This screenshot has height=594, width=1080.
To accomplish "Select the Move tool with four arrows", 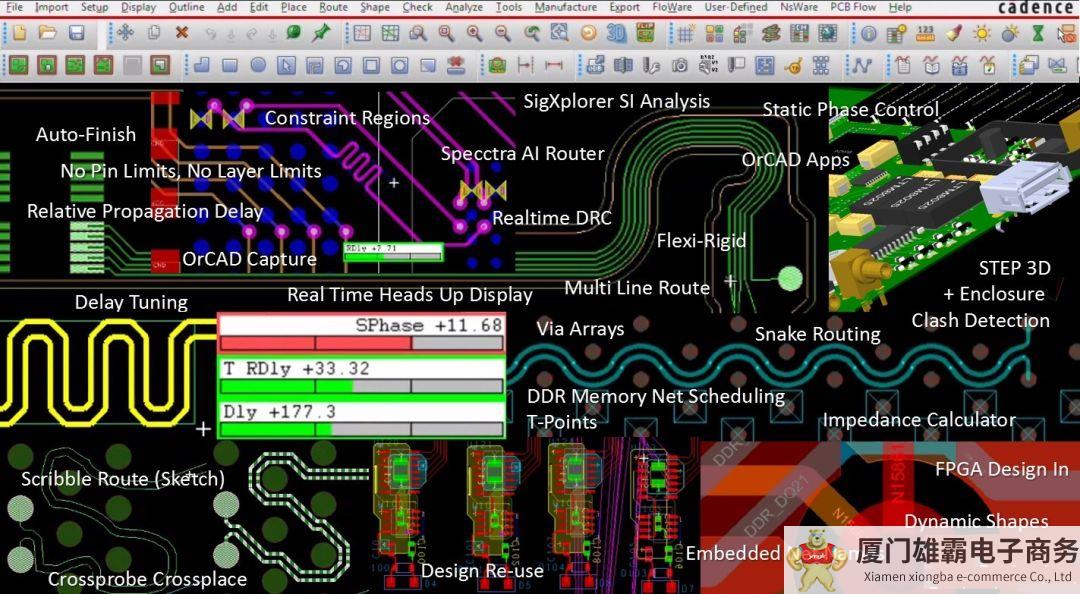I will [125, 32].
